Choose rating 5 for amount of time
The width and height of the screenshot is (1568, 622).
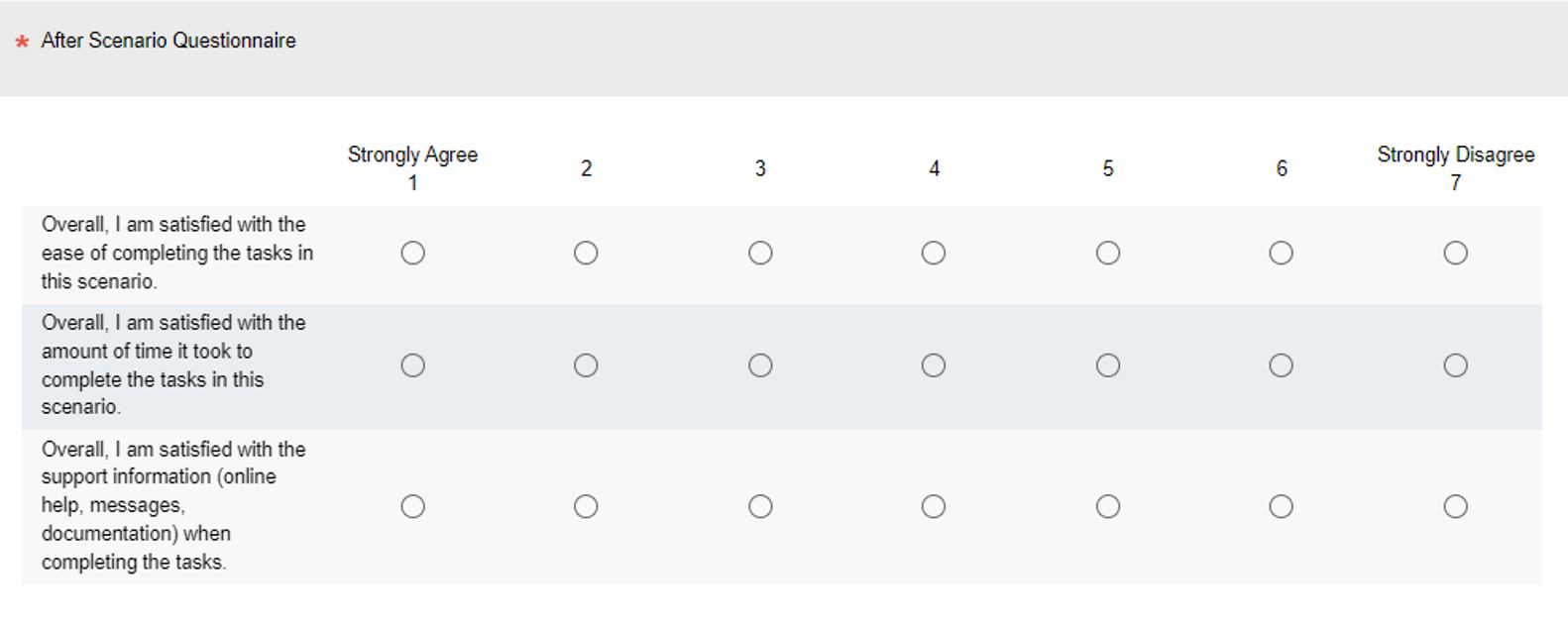(x=1108, y=365)
